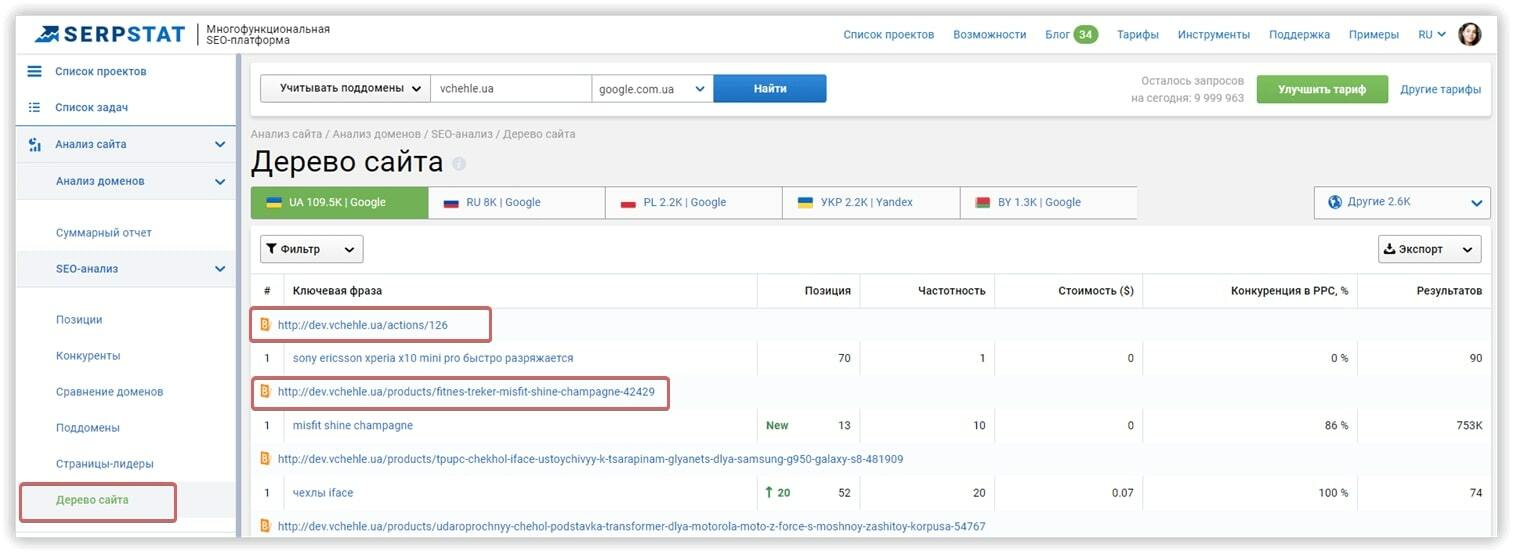Switch to the RU 8K Google tab
1513x553 pixels.
tap(516, 202)
